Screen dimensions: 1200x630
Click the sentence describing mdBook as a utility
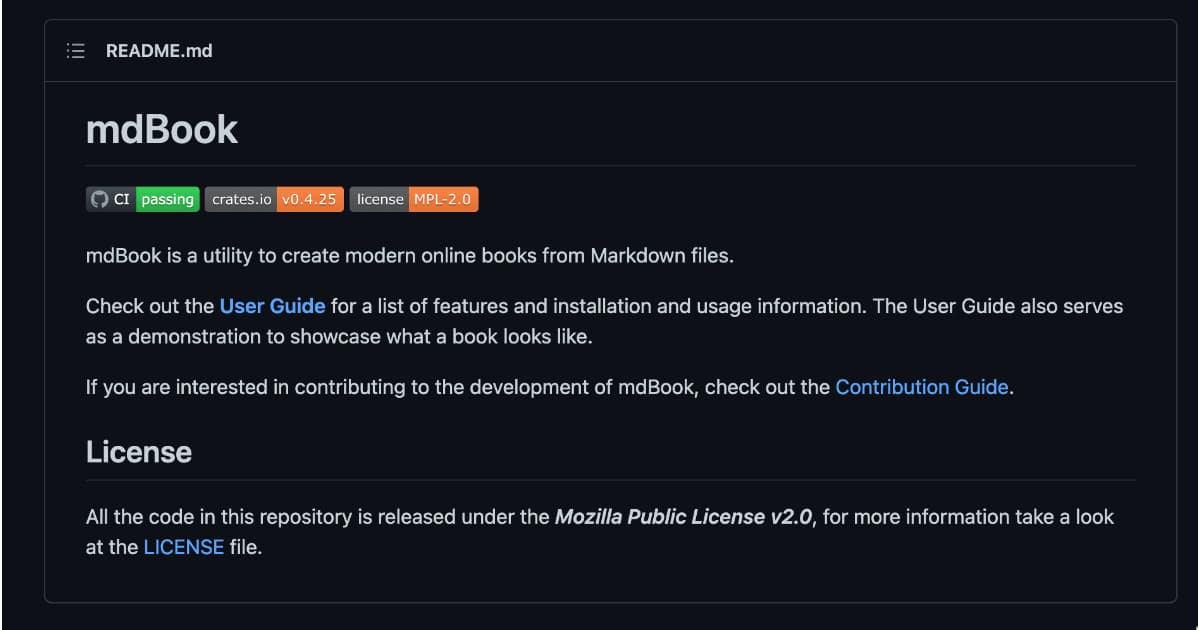coord(409,256)
